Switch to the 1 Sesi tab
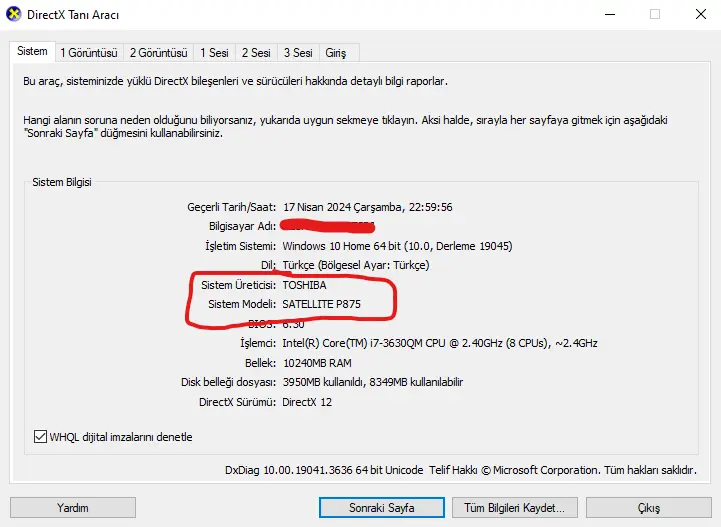This screenshot has height=527, width=721. (x=214, y=53)
